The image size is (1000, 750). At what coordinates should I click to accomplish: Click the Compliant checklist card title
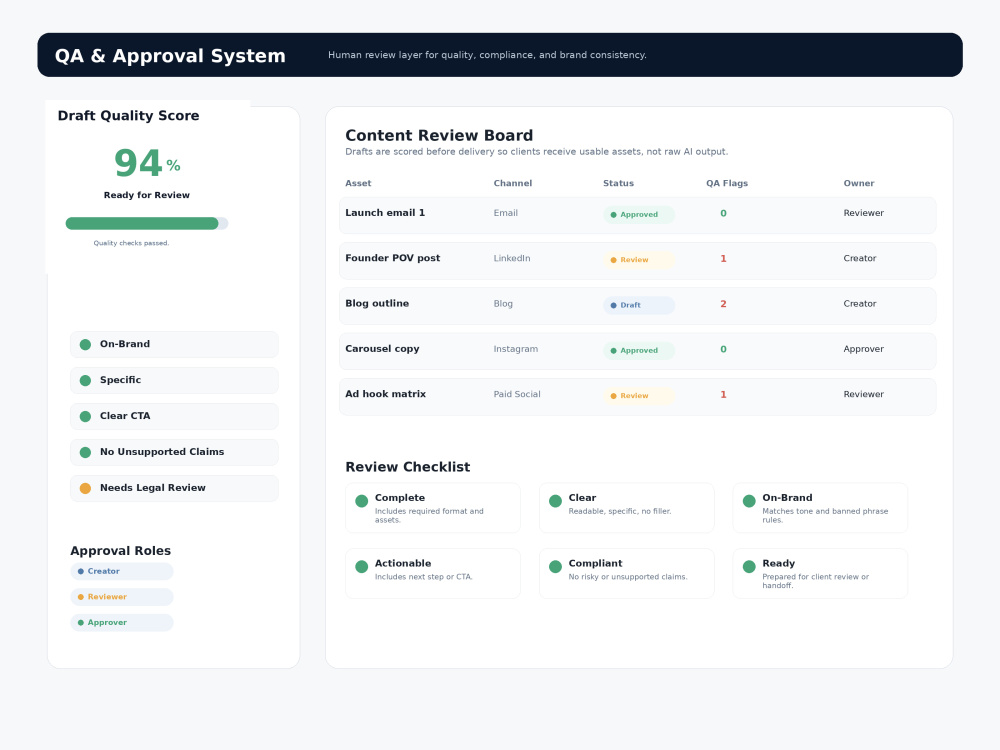595,564
